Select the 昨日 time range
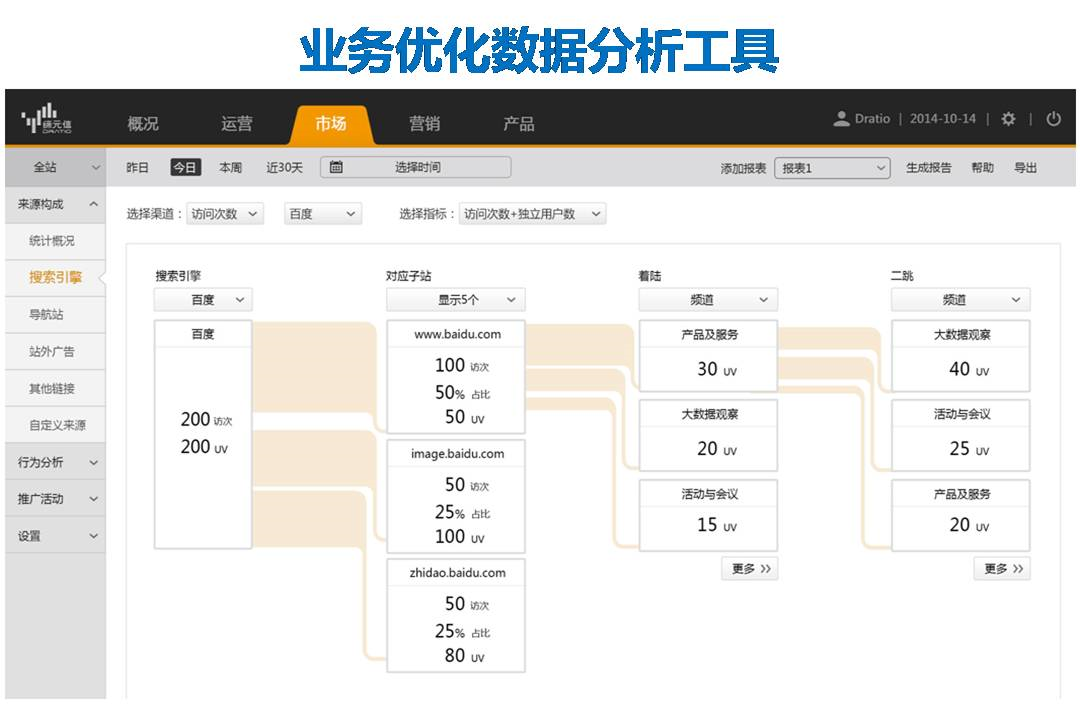The width and height of the screenshot is (1080, 720). coord(137,167)
